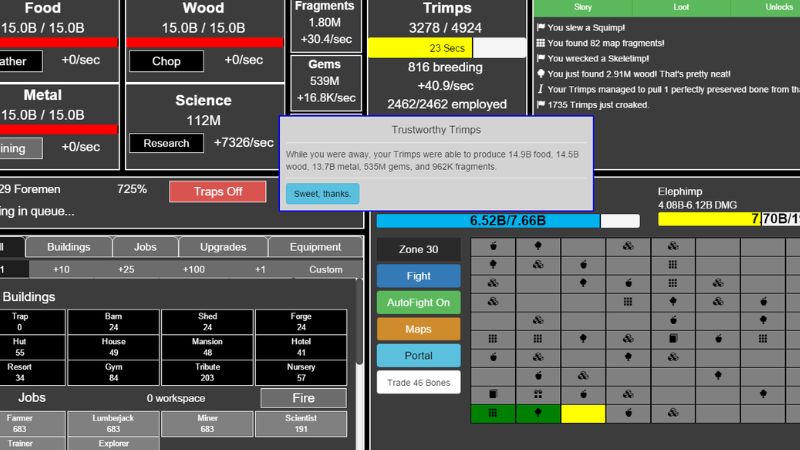The width and height of the screenshot is (800, 450).
Task: Click the flag icon beside the Squimp message
Action: (541, 27)
